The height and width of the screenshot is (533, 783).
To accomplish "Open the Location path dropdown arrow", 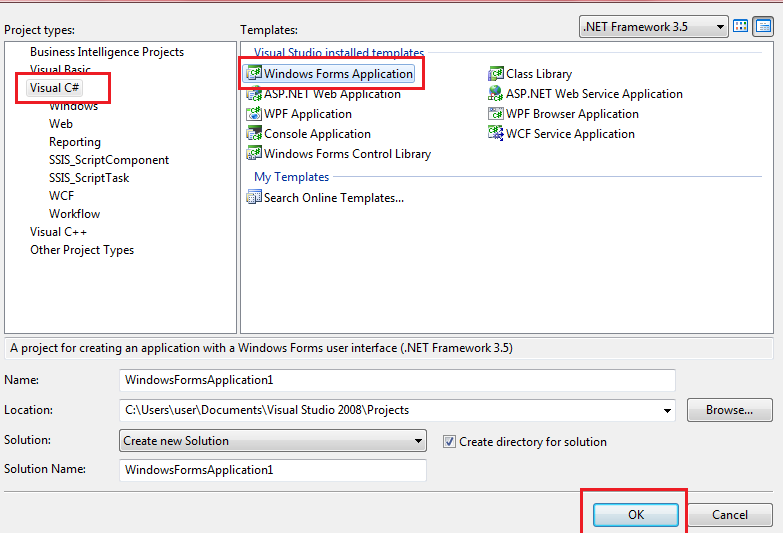I will click(667, 411).
